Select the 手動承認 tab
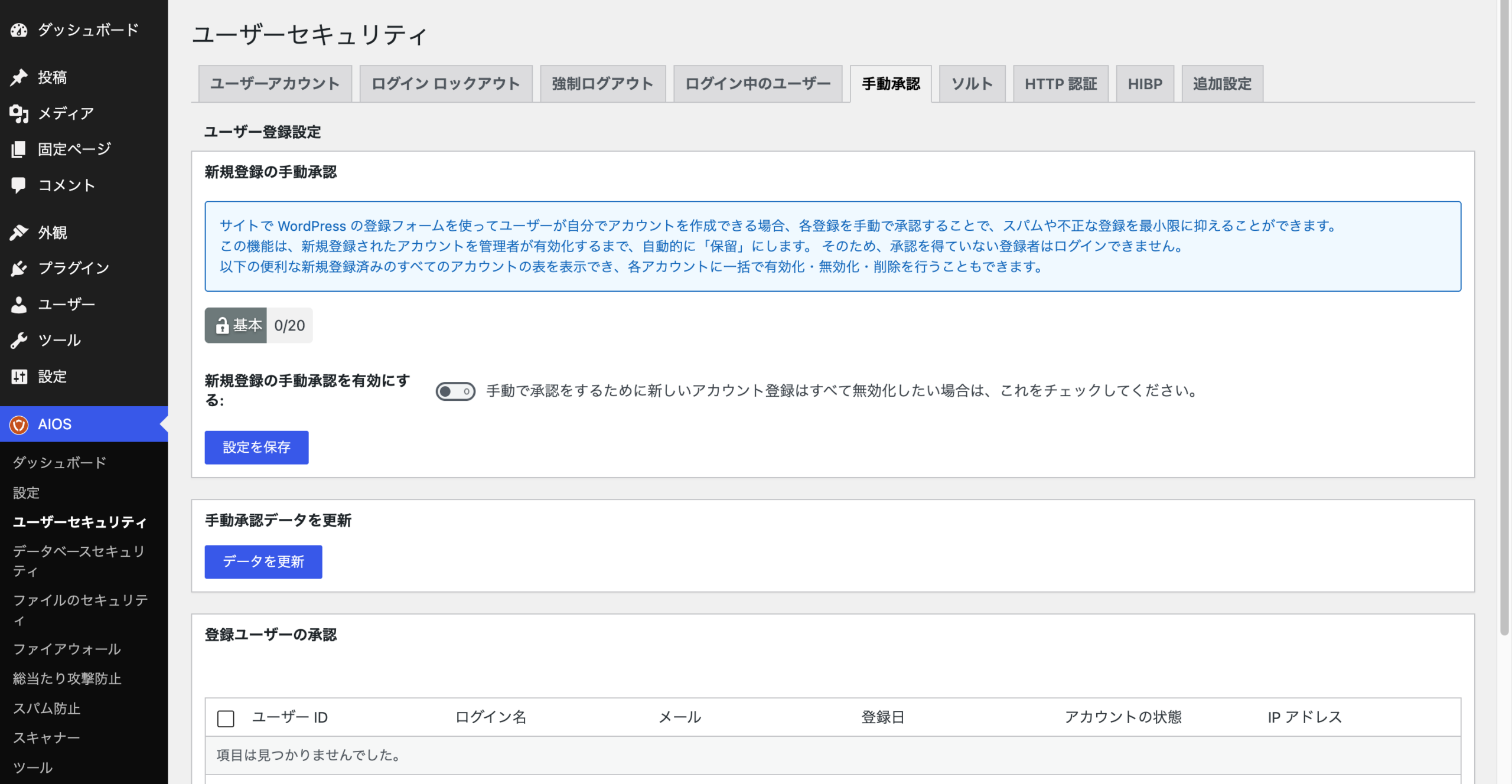Screen dimensions: 1512x784 [891, 84]
